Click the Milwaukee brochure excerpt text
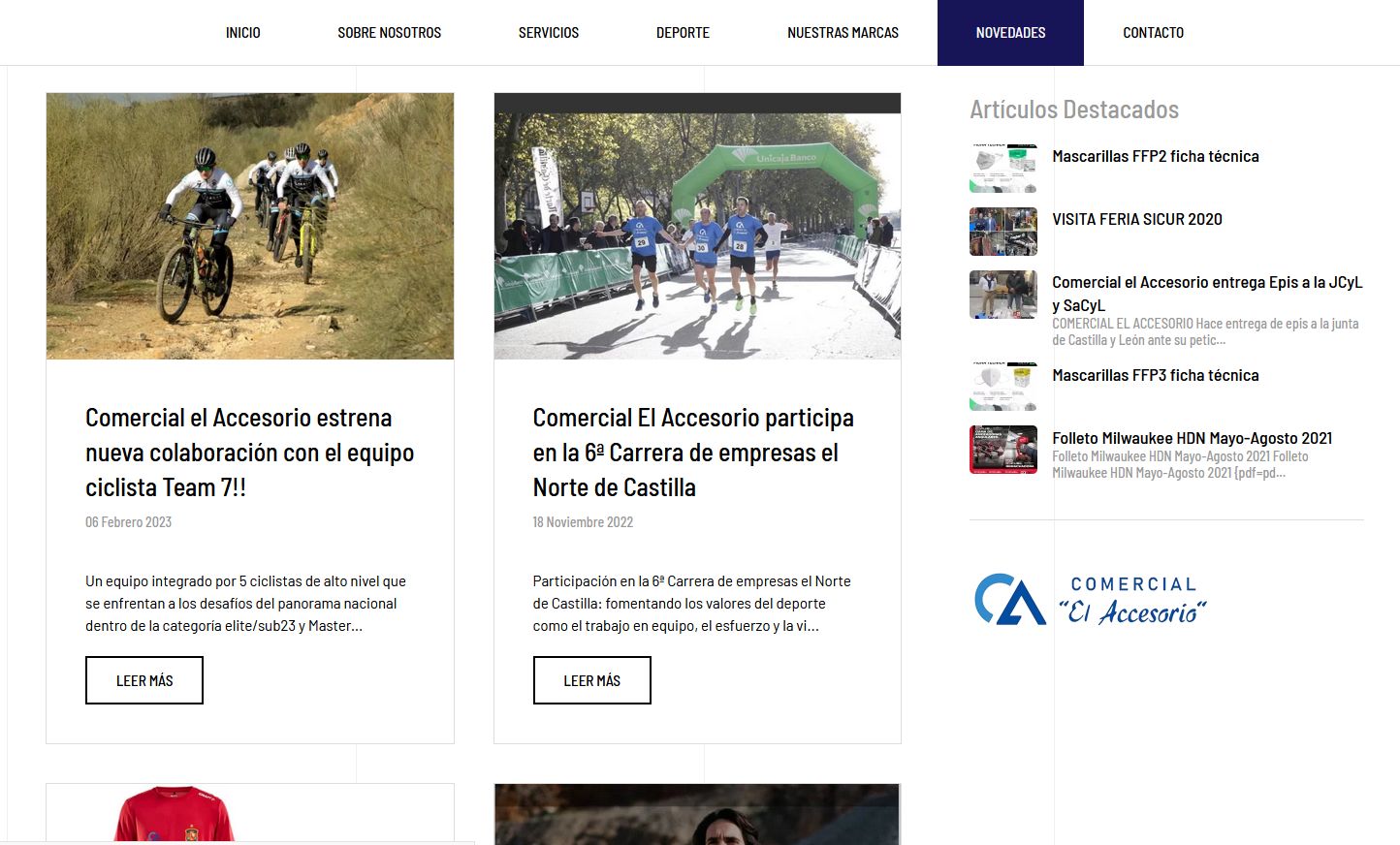The image size is (1400, 845). [x=1180, y=464]
